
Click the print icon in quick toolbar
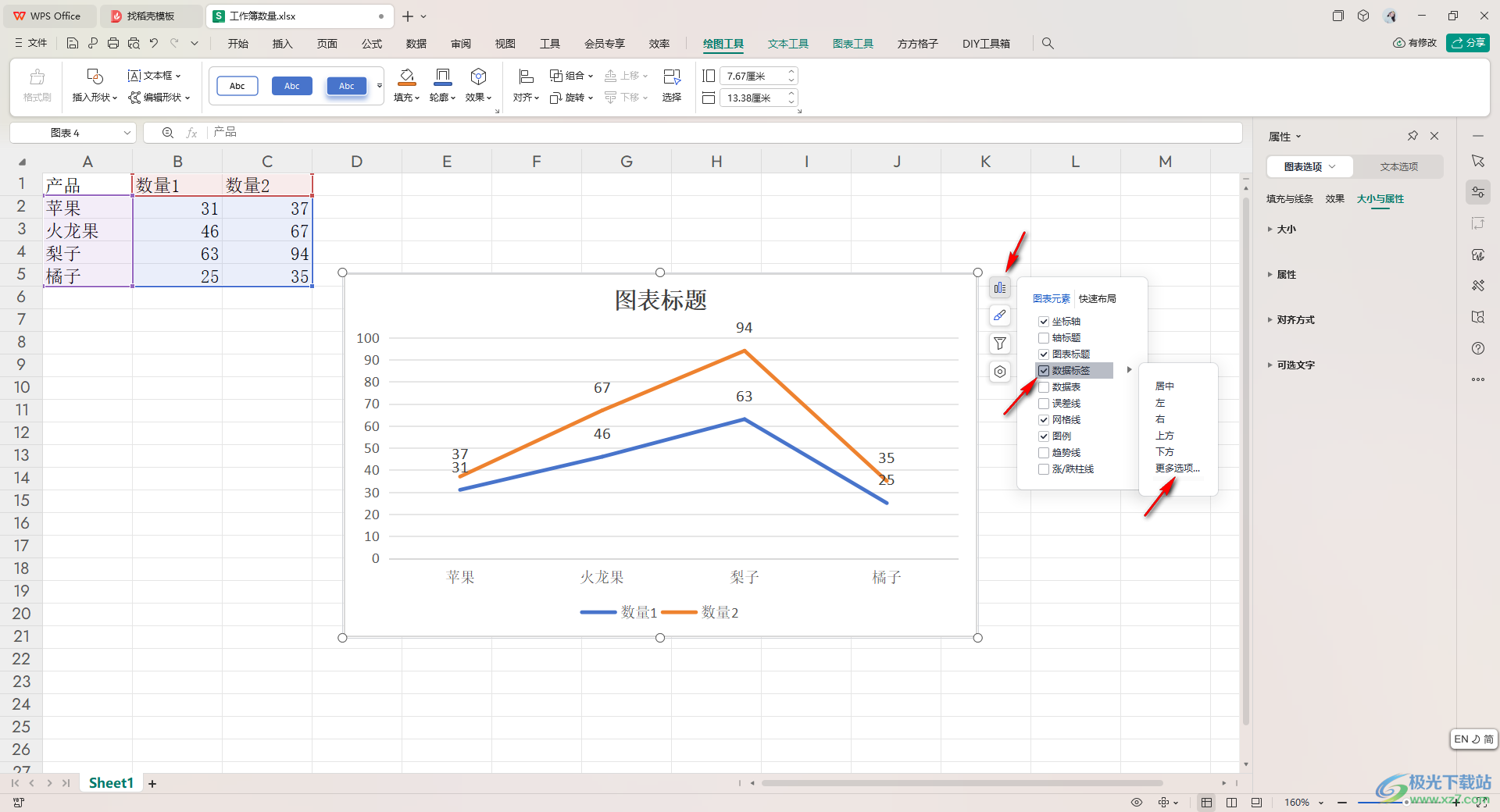coord(113,44)
